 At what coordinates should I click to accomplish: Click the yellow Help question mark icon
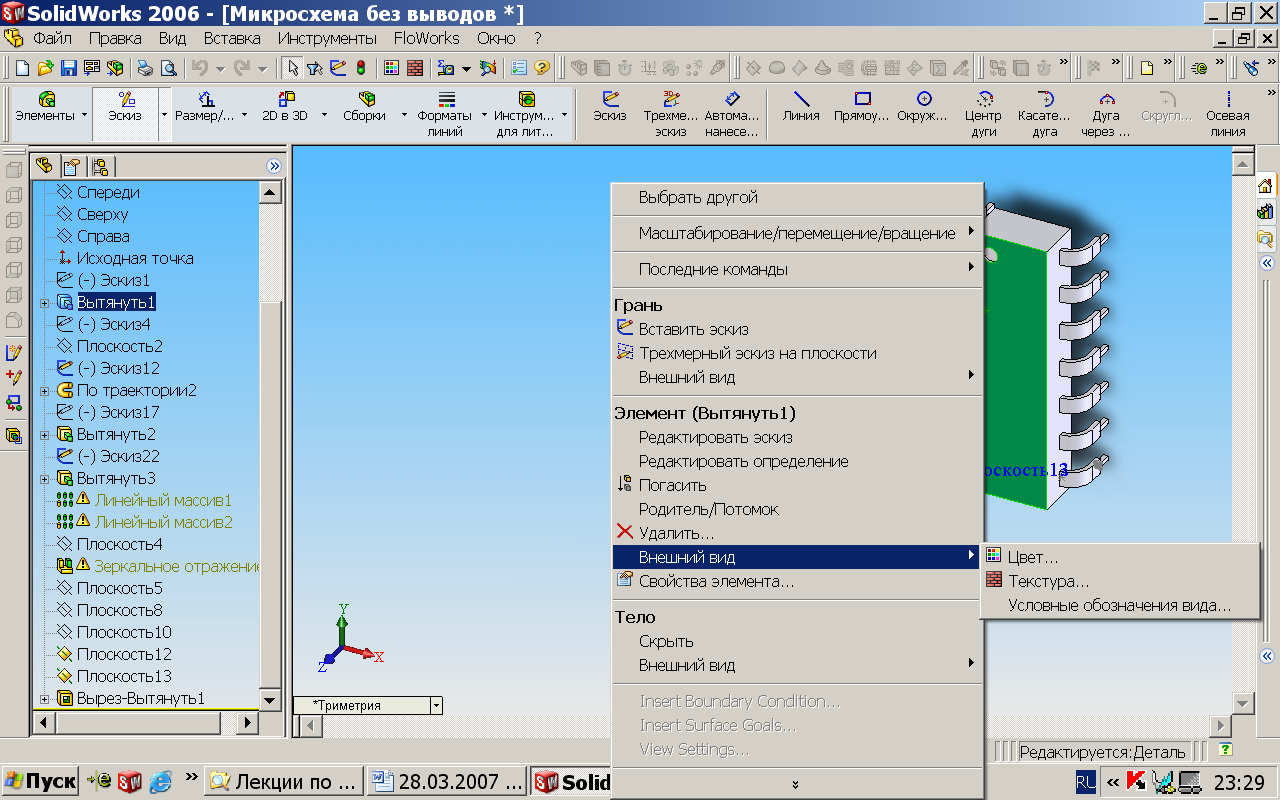(x=541, y=68)
